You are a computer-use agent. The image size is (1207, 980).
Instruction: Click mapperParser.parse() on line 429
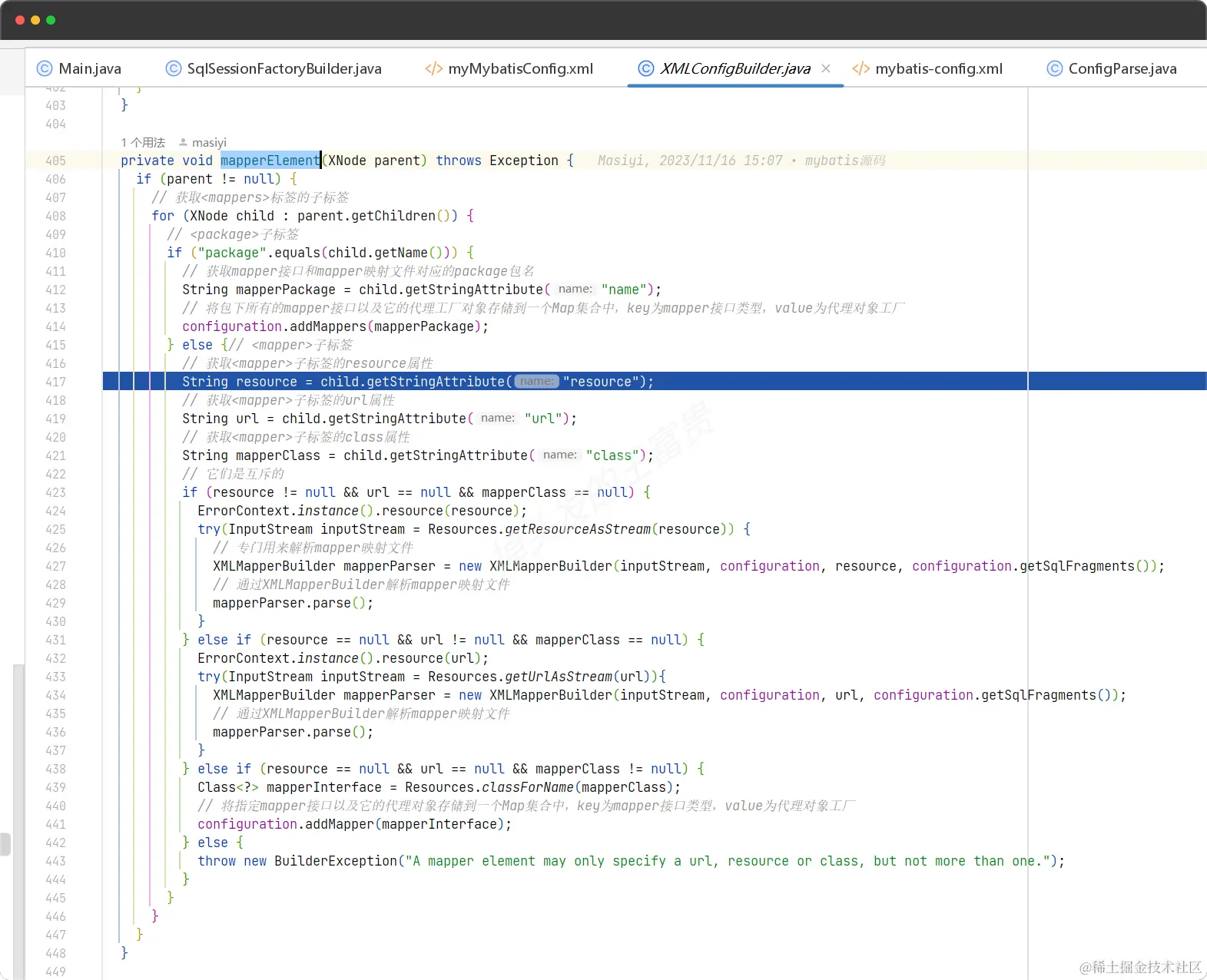pyautogui.click(x=293, y=603)
